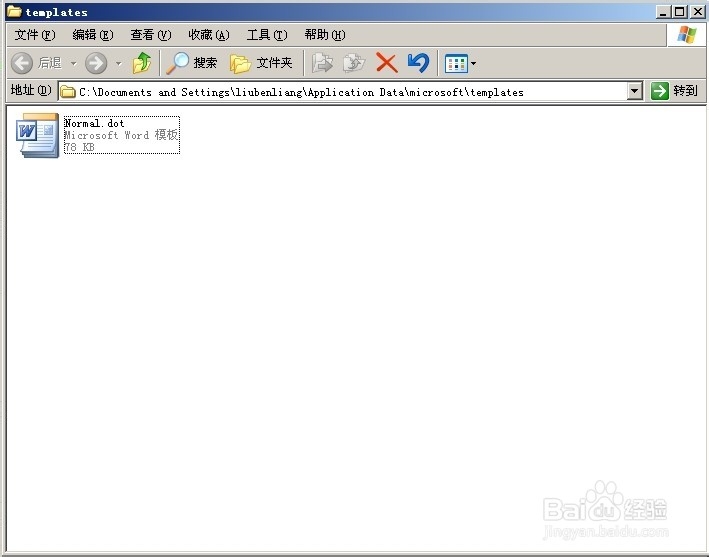This screenshot has width=709, height=557.
Task: Open the Favorites (收藏) menu
Action: click(x=208, y=35)
